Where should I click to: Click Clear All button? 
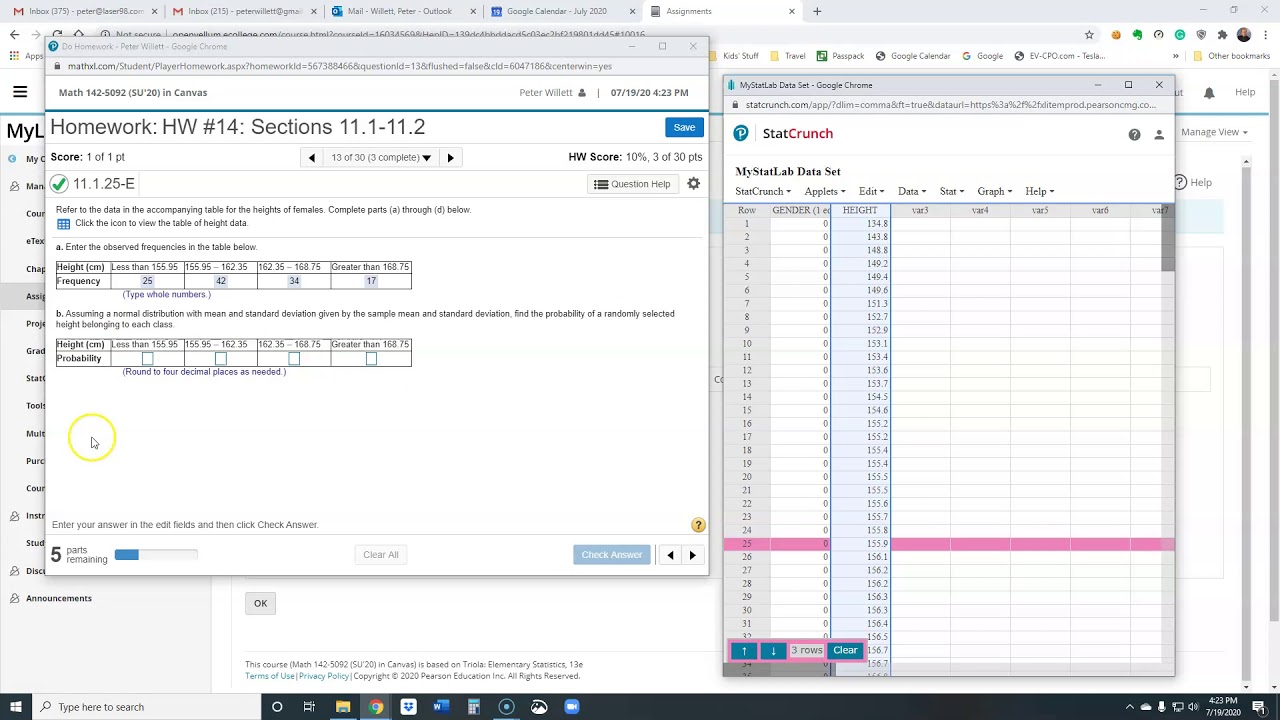tap(381, 555)
